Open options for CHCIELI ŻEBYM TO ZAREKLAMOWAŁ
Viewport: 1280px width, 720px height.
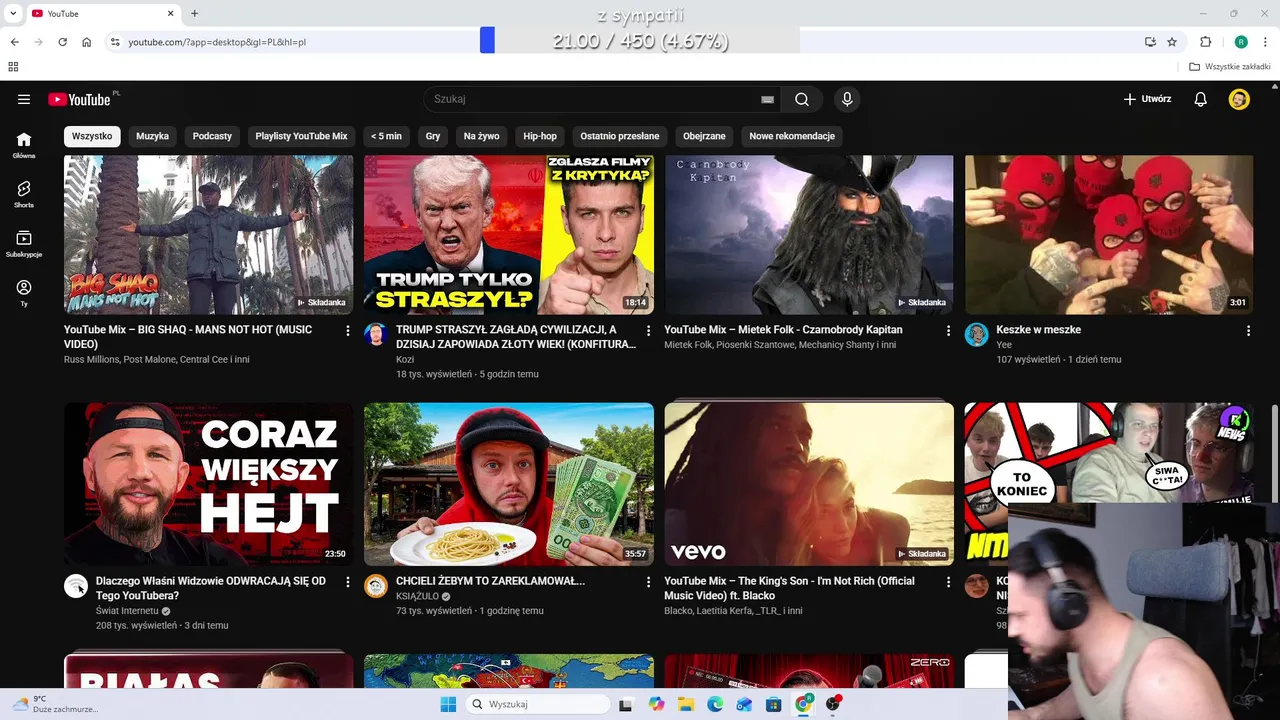[x=648, y=581]
